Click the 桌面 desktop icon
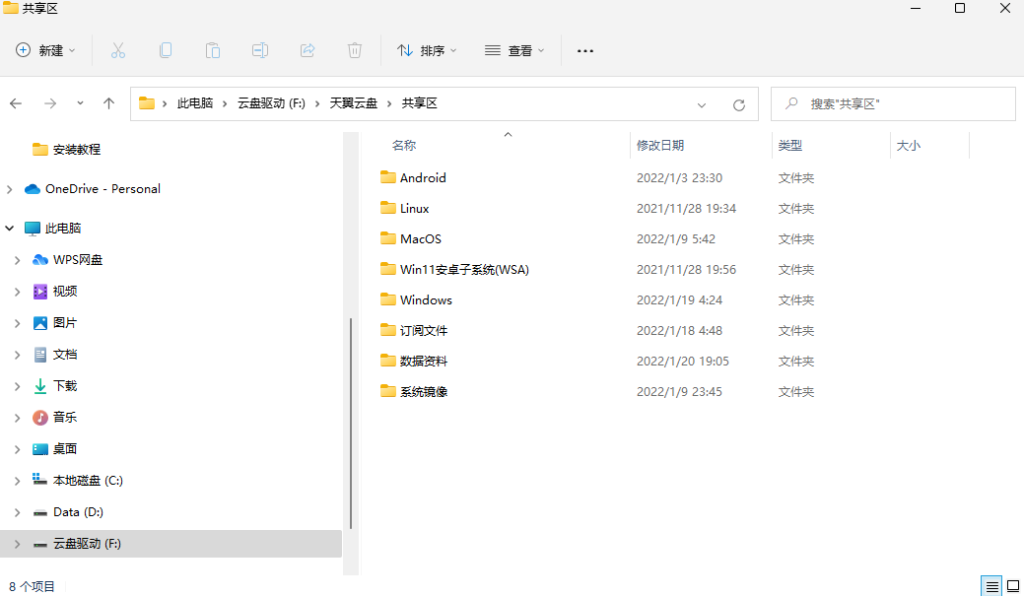The image size is (1024, 596). click(40, 449)
